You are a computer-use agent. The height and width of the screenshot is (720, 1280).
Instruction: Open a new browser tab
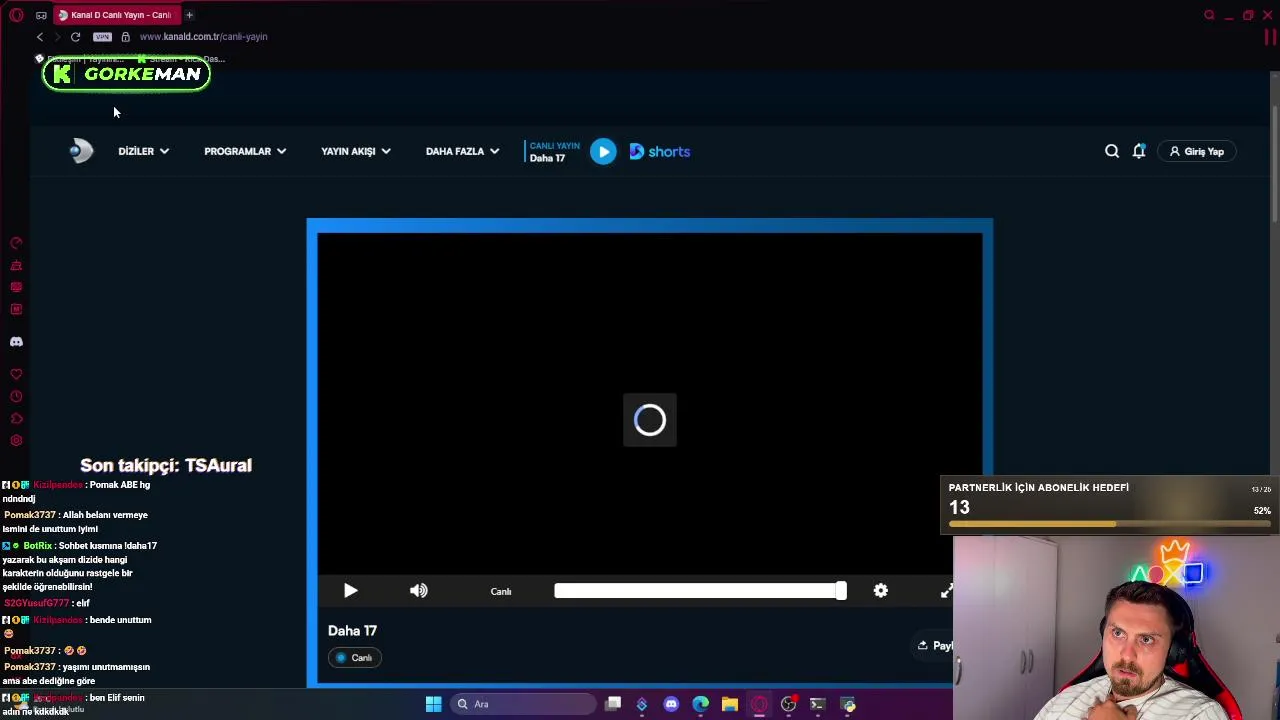(189, 15)
